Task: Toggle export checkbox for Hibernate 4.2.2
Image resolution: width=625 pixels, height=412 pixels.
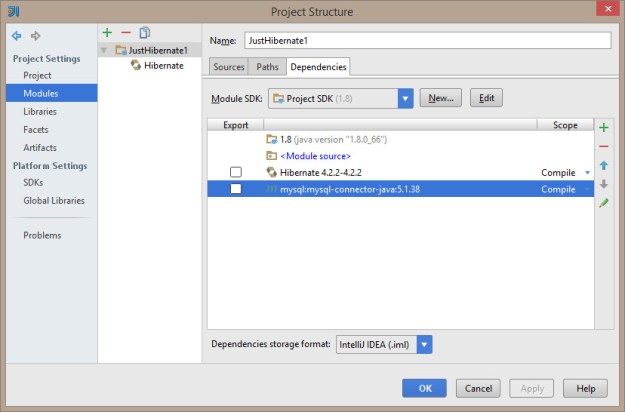Action: [x=236, y=172]
